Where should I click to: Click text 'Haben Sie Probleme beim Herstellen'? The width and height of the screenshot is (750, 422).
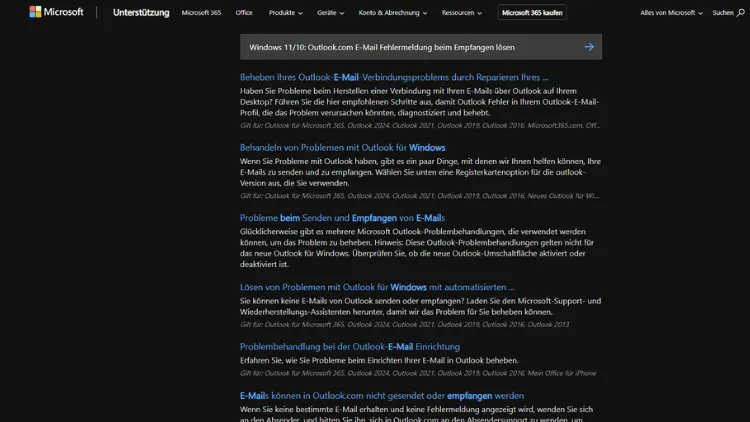[419, 101]
